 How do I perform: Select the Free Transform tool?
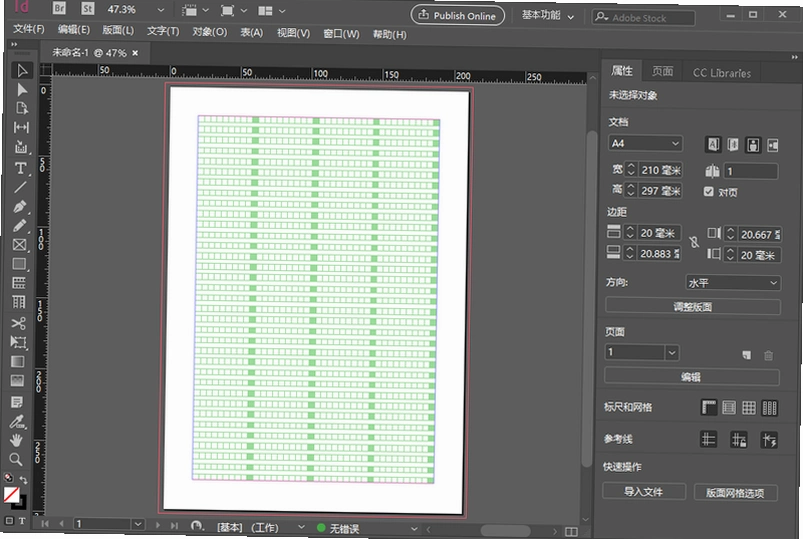tap(18, 342)
